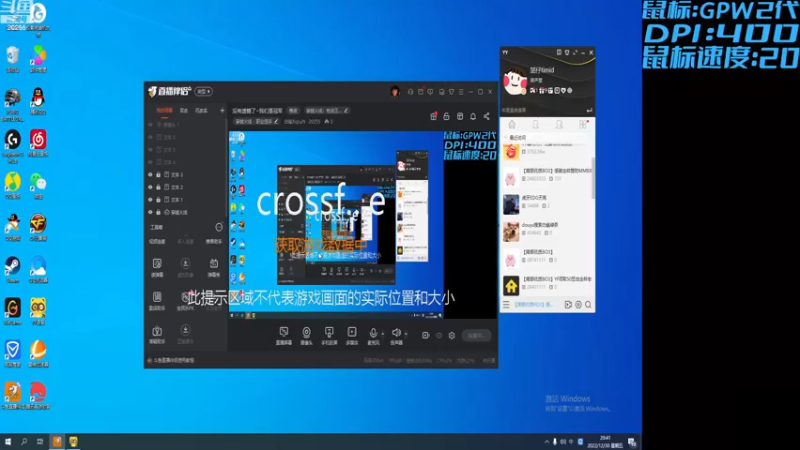The width and height of the screenshot is (800, 450).
Task: Open the hamburger menu in the streaming app title bar
Action: tap(461, 92)
